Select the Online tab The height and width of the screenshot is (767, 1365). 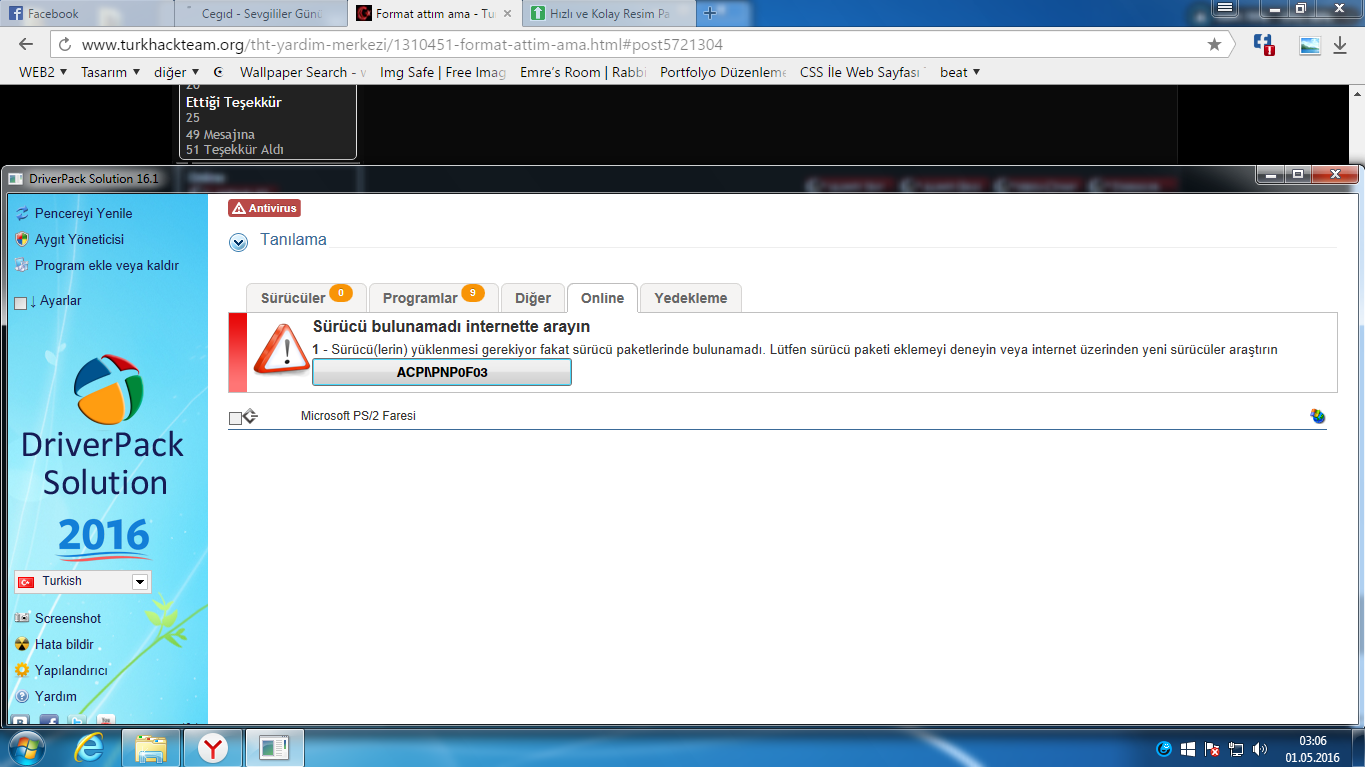pyautogui.click(x=603, y=298)
